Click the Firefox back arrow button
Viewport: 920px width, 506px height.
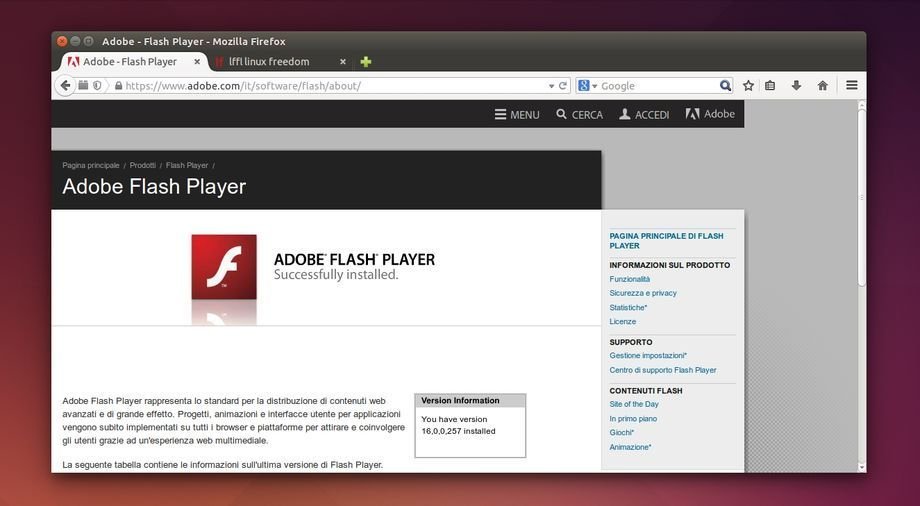click(x=66, y=86)
